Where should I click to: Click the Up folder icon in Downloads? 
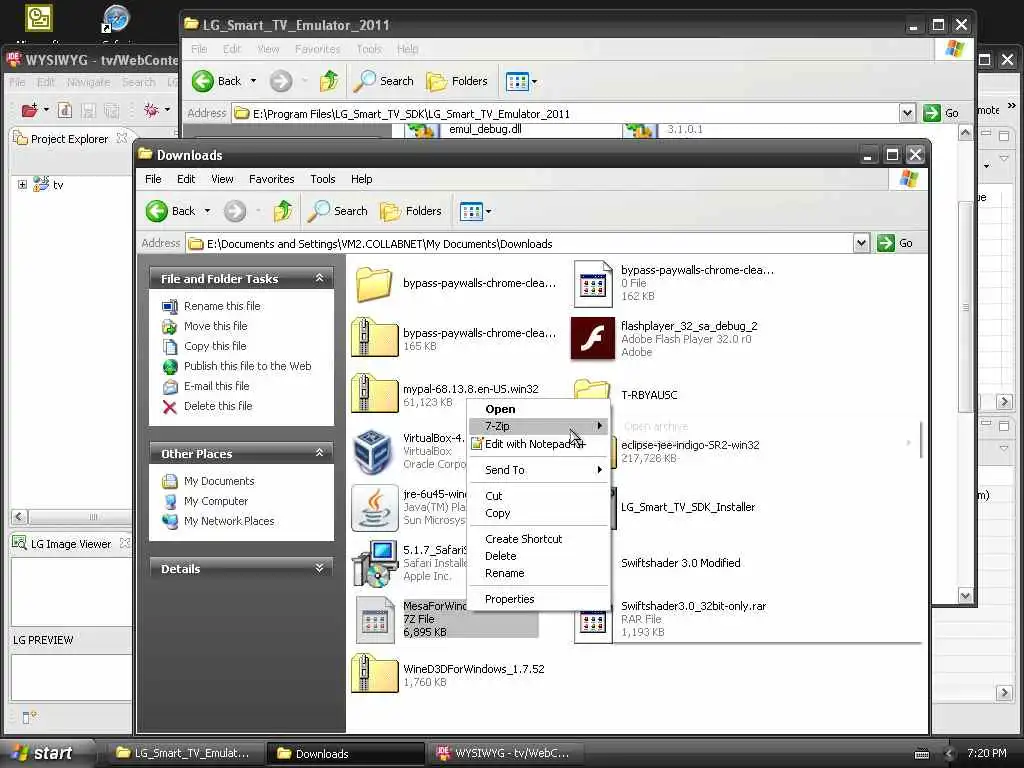pos(283,211)
